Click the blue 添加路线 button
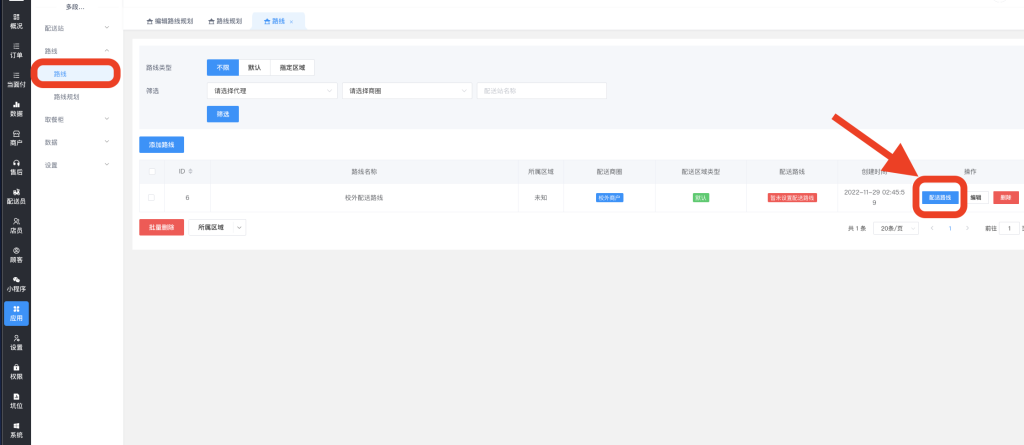This screenshot has height=445, width=1024. [x=161, y=145]
